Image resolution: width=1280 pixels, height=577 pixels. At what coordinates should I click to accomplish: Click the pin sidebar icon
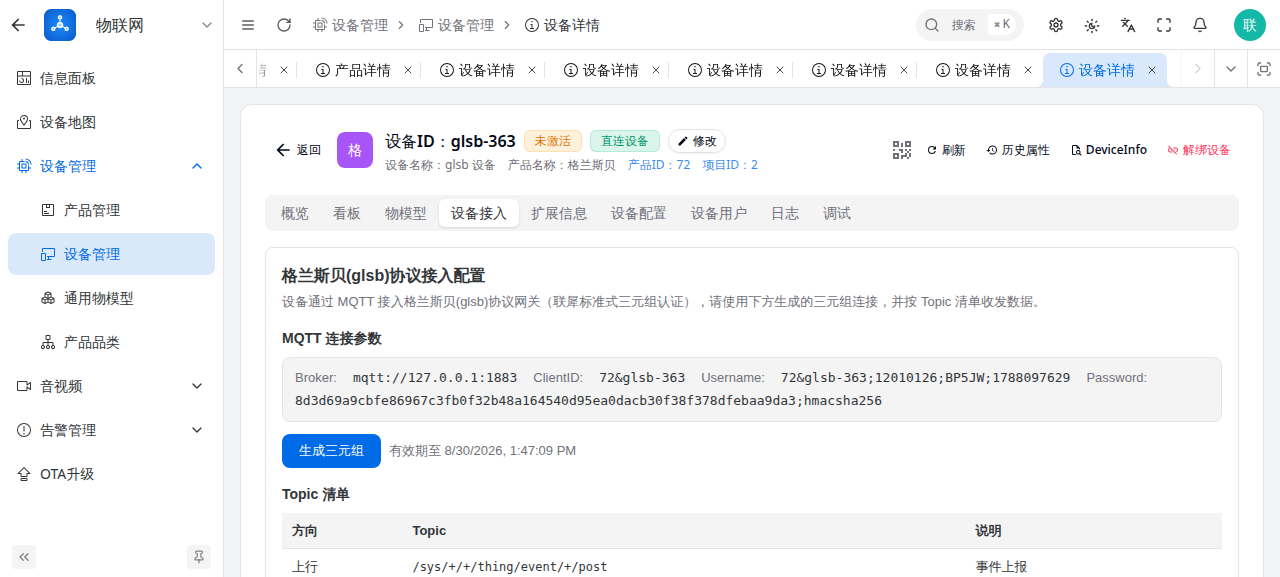pos(199,557)
